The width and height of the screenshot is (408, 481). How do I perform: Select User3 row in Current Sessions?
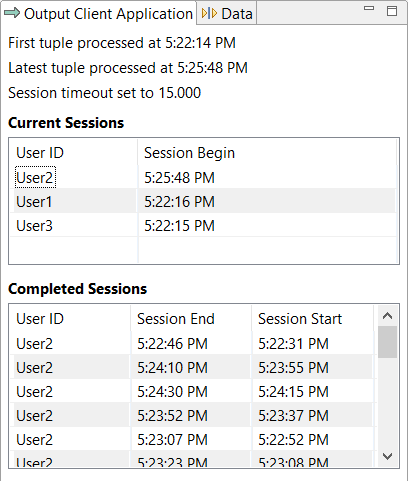coord(204,225)
